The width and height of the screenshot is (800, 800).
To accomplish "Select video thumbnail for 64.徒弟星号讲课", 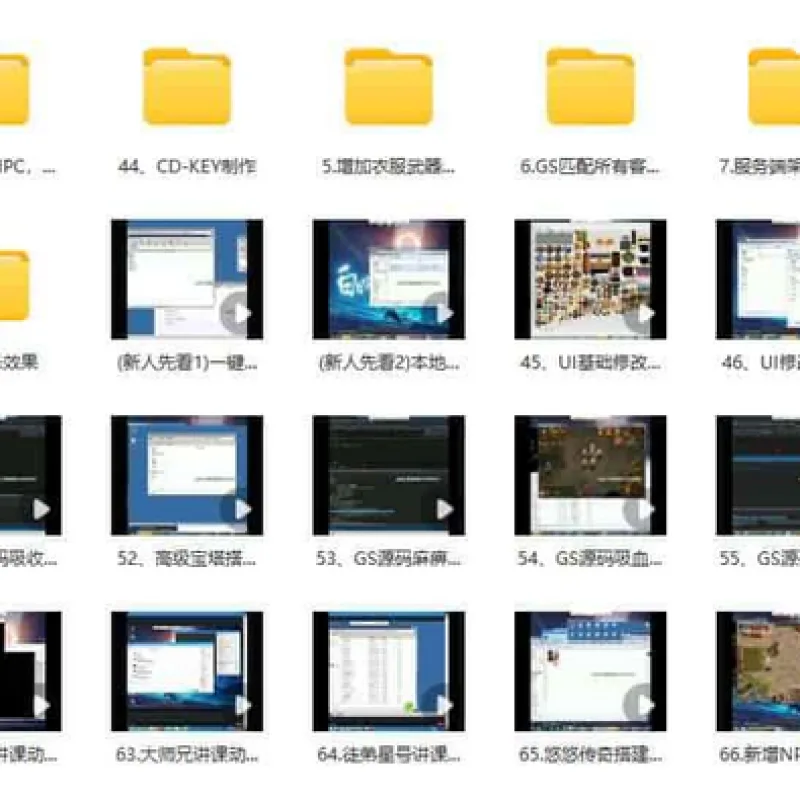I will (389, 671).
